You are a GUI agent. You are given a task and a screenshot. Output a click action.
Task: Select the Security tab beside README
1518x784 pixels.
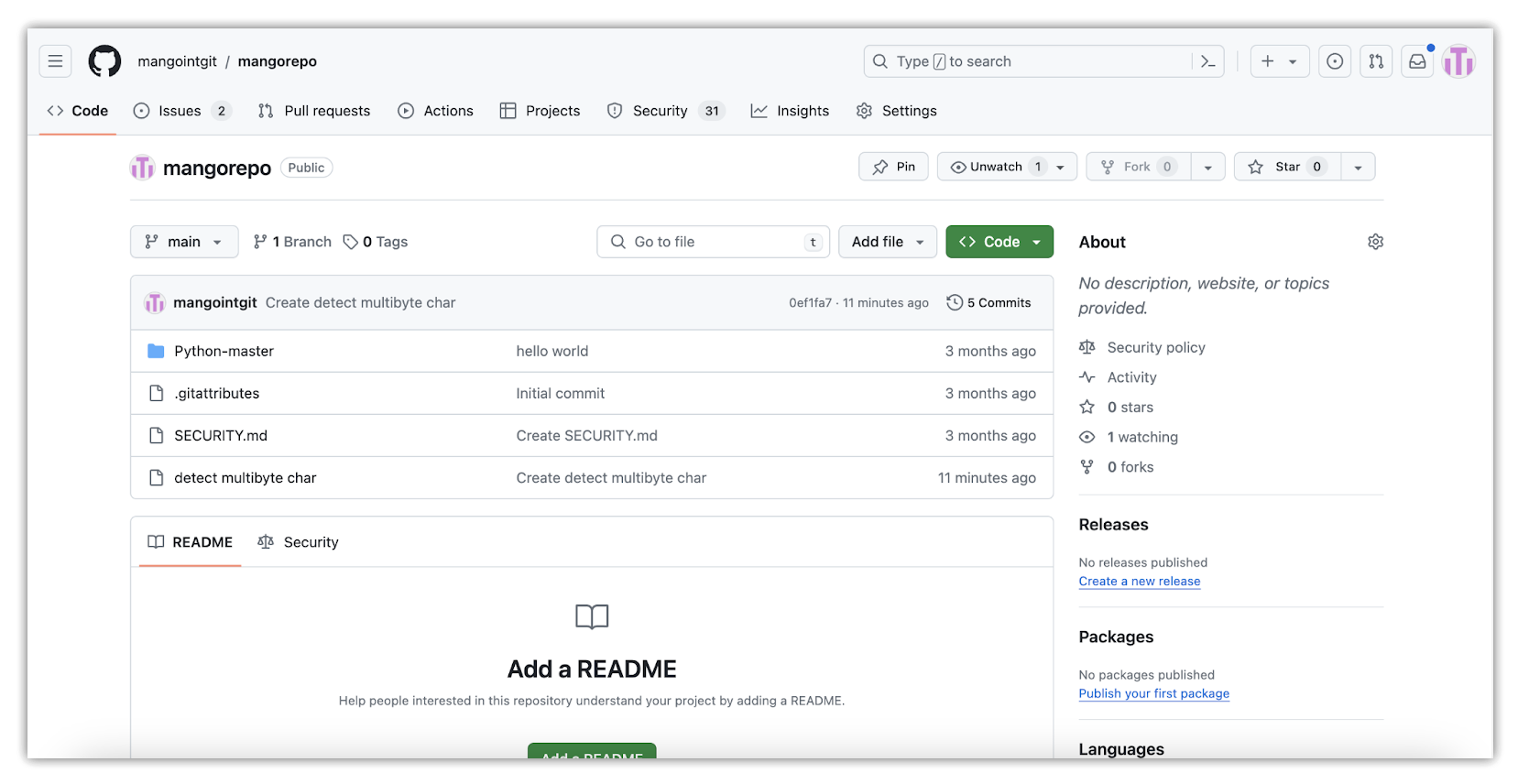coord(299,542)
